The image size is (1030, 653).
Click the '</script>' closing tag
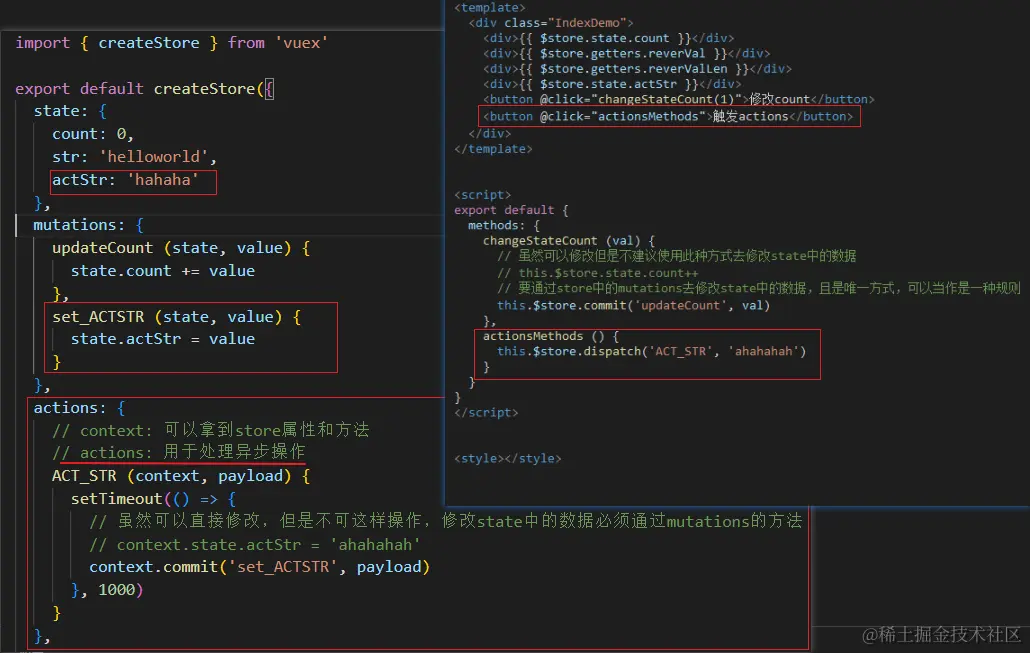click(486, 413)
